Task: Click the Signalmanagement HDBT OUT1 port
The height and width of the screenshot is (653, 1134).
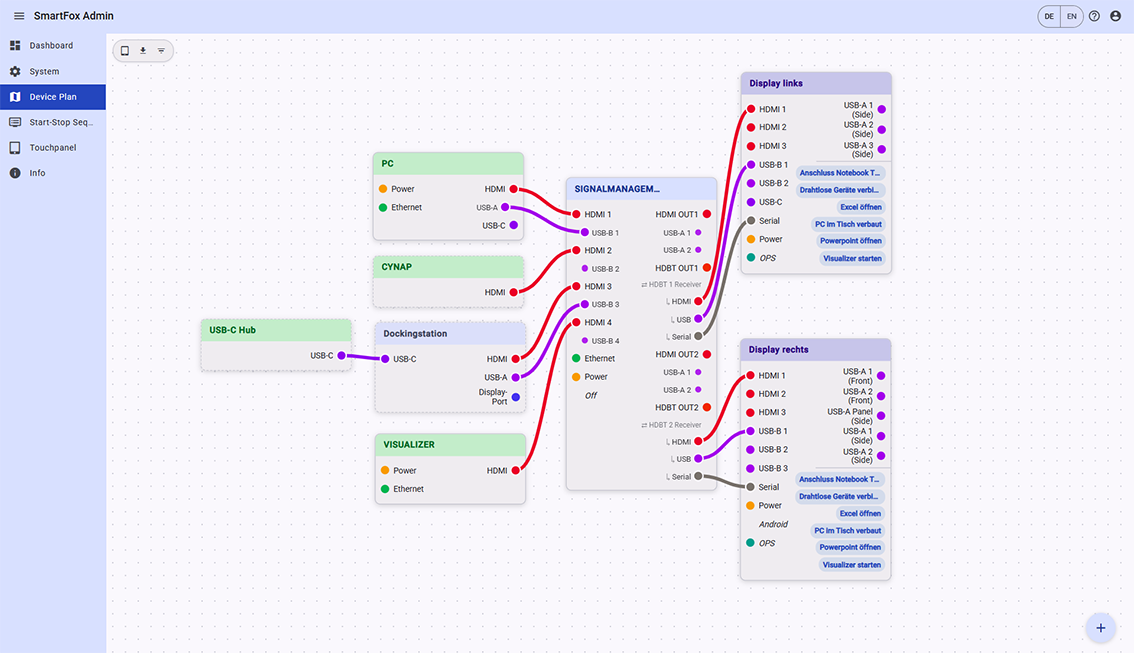Action: 707,268
